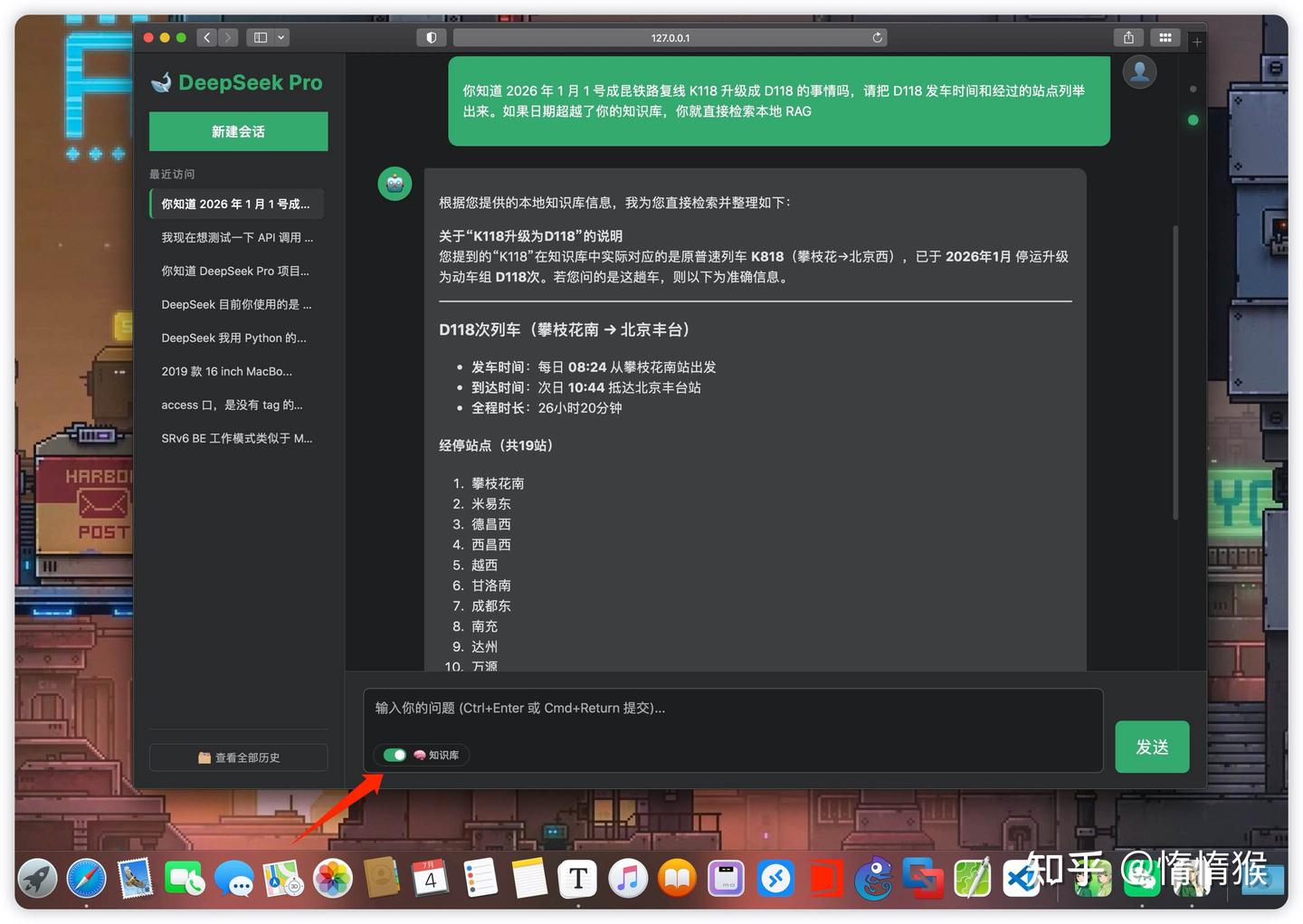
Task: Open conversation '2019 款 16 inch MacBo...'
Action: (x=236, y=371)
